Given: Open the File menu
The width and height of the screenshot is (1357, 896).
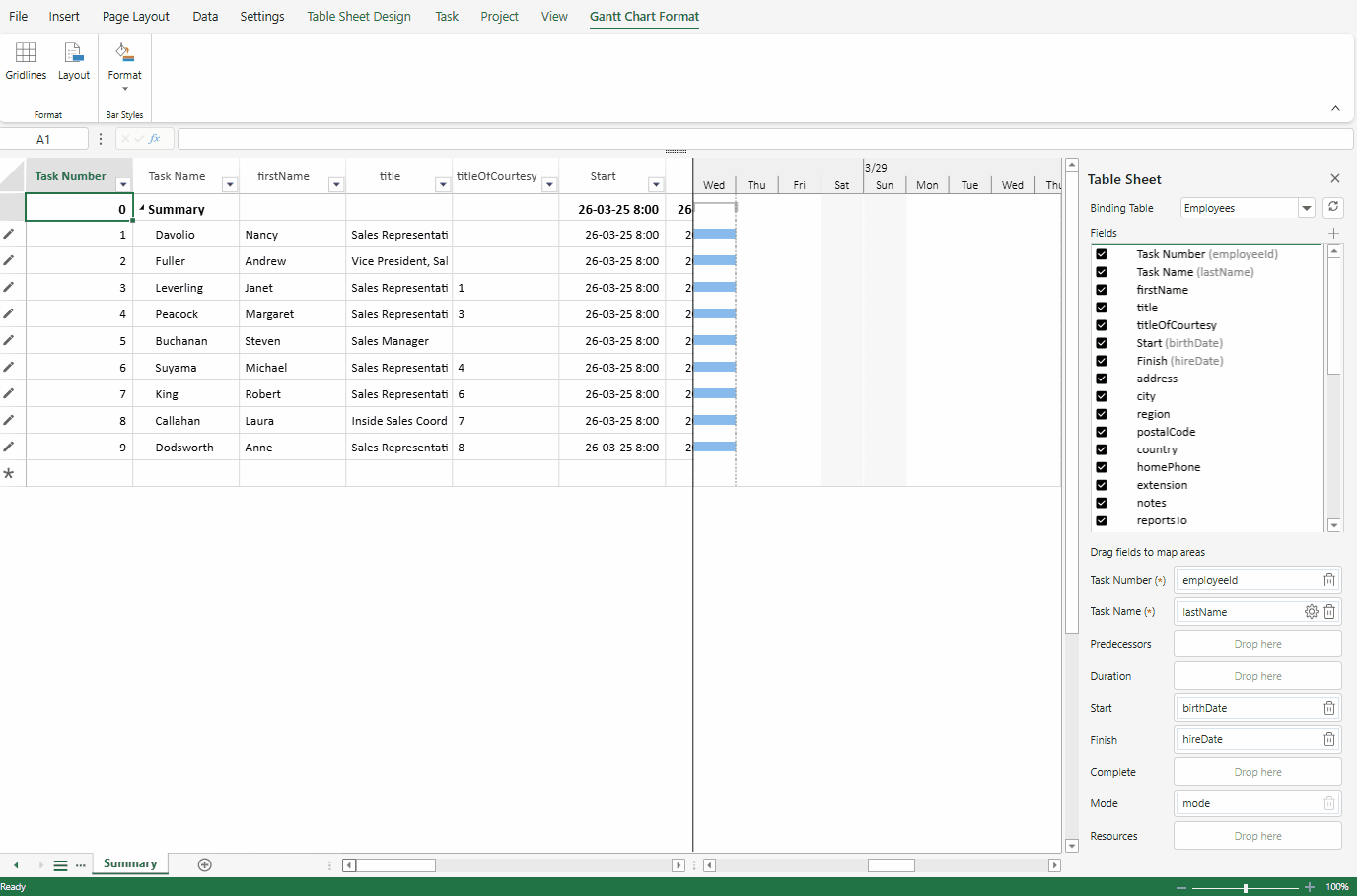Looking at the screenshot, I should point(19,16).
